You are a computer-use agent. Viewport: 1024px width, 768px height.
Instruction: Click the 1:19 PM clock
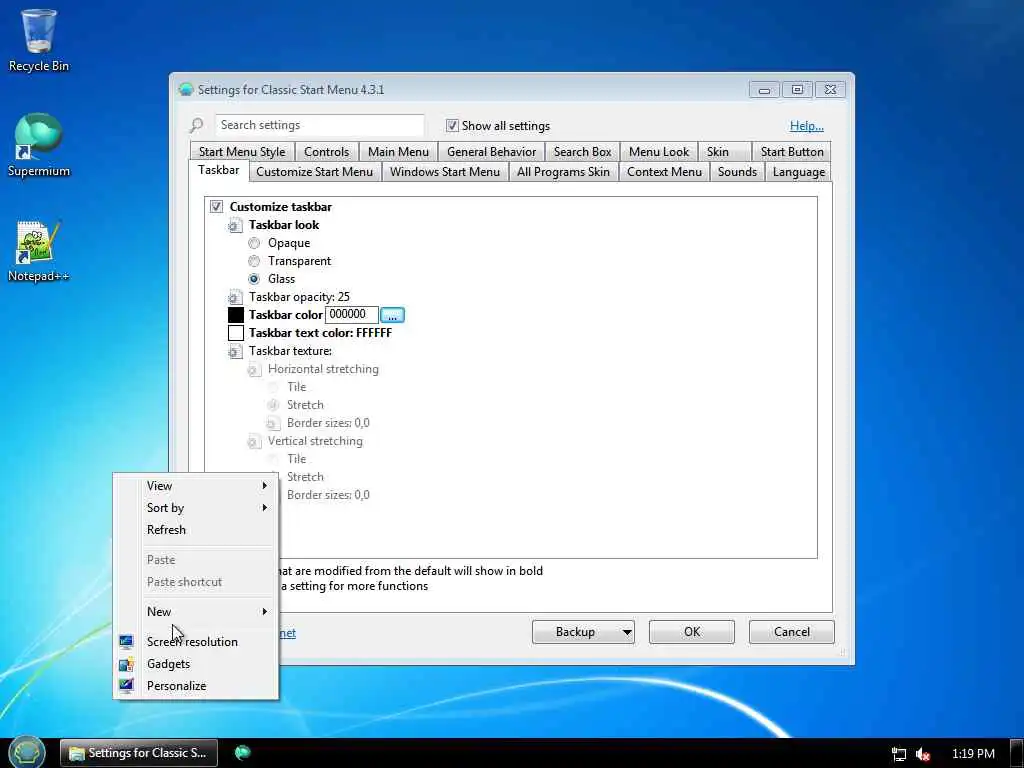tap(973, 754)
